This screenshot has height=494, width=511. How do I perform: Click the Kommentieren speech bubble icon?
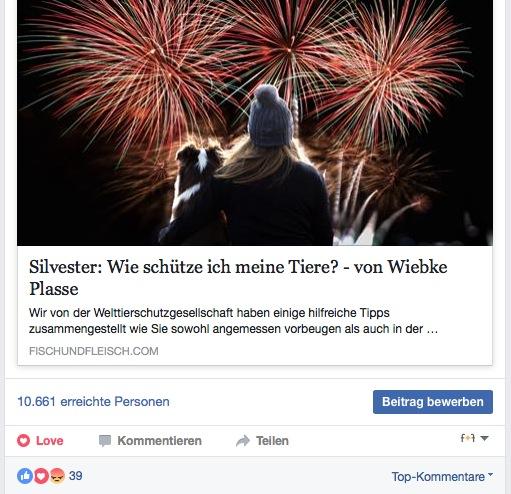105,441
